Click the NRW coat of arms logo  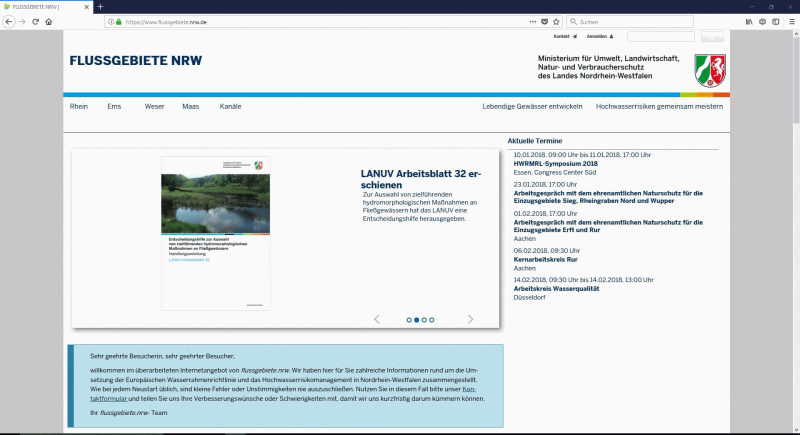pos(710,70)
